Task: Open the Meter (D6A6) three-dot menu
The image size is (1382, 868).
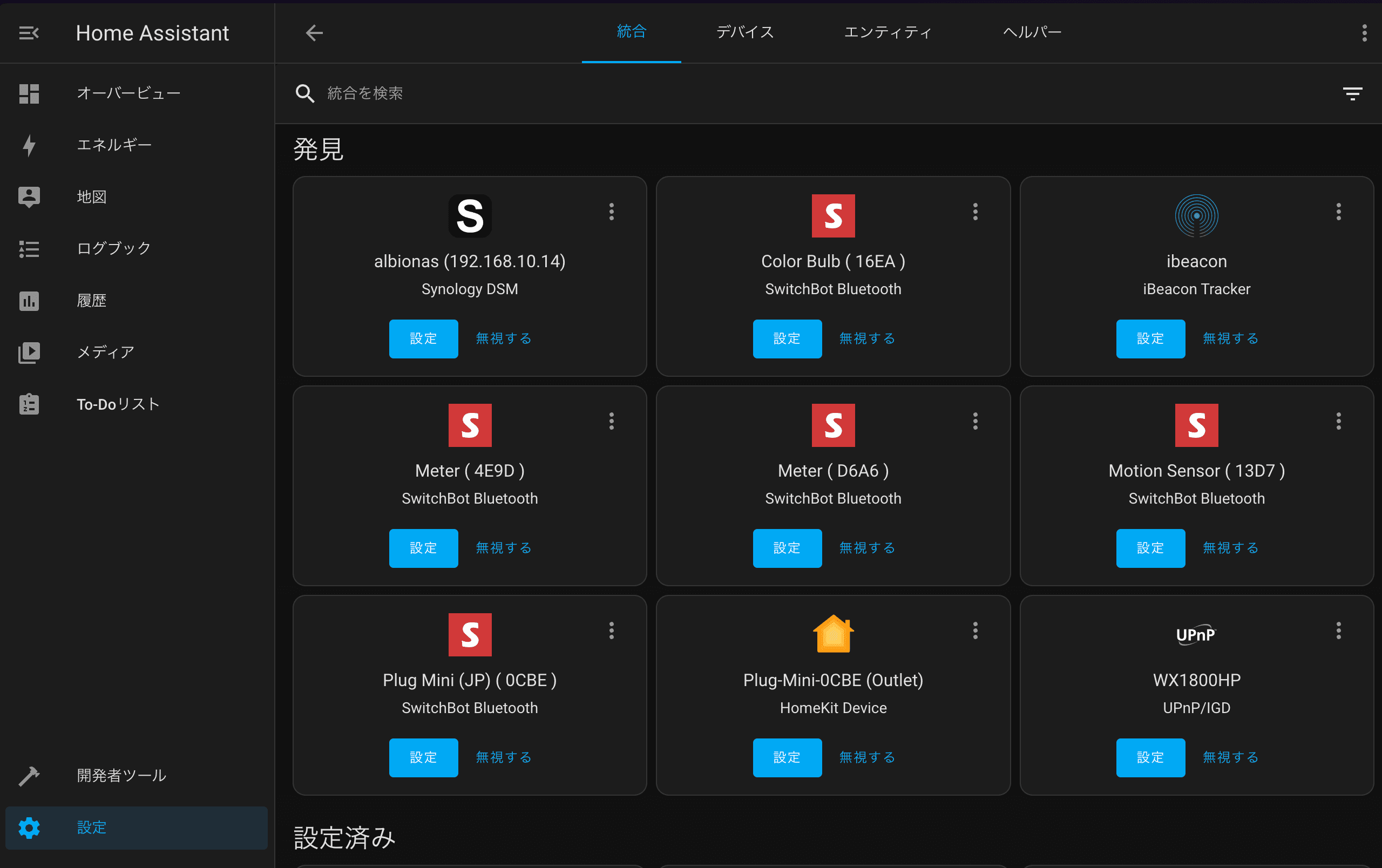Action: (974, 421)
